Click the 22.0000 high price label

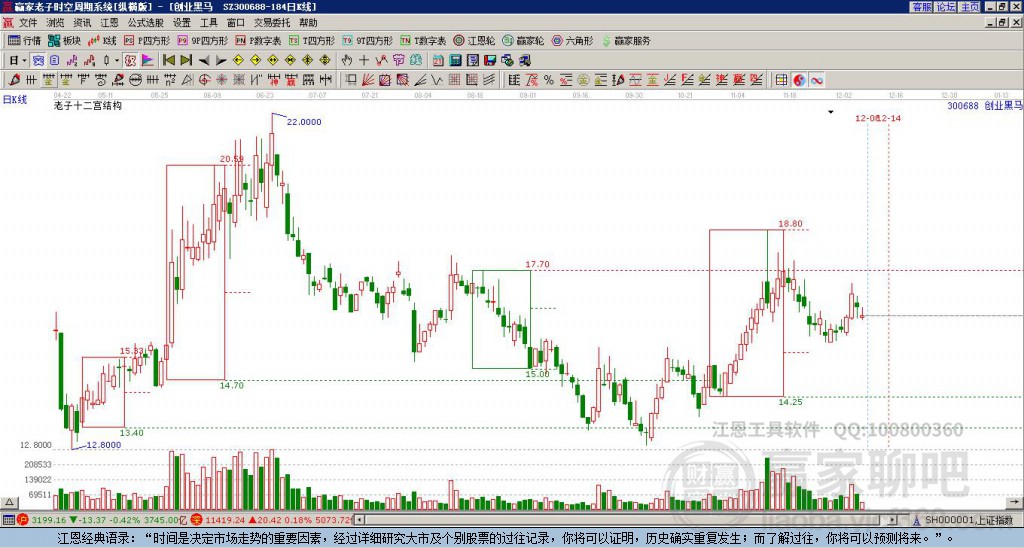[x=304, y=121]
